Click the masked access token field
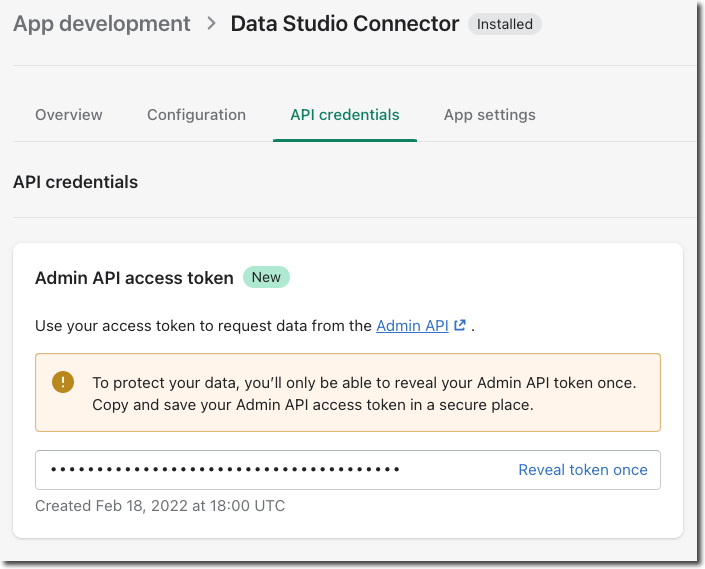Screen dimensions: 705x569 (348, 470)
